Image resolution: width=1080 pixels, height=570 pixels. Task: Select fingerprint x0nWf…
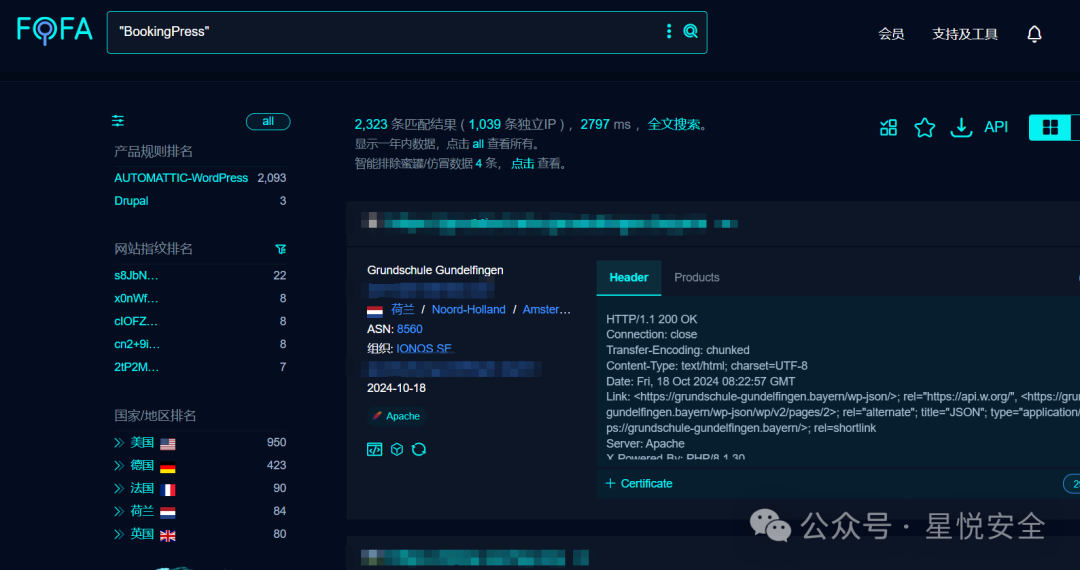pyautogui.click(x=136, y=299)
